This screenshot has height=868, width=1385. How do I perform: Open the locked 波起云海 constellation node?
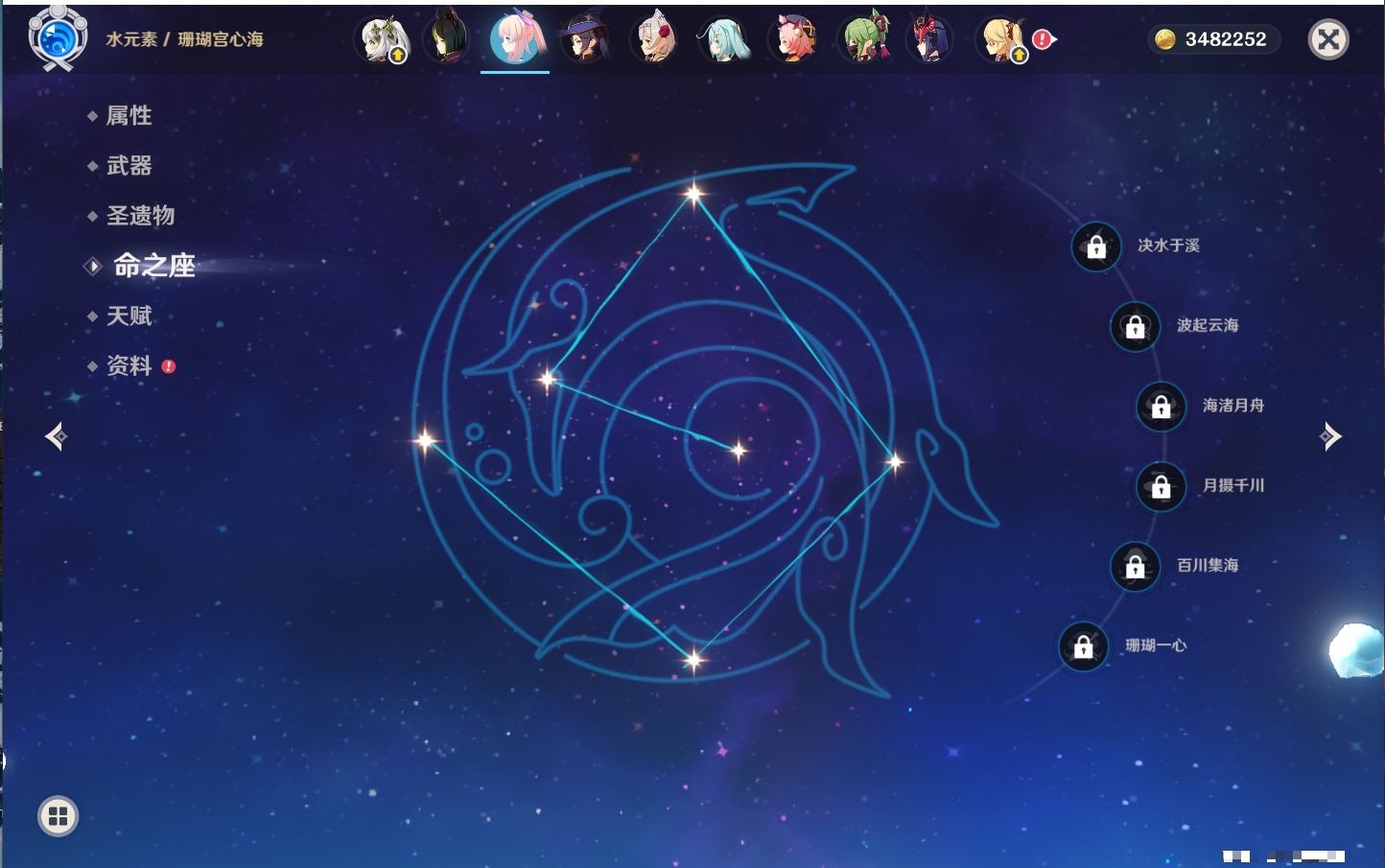[1135, 326]
